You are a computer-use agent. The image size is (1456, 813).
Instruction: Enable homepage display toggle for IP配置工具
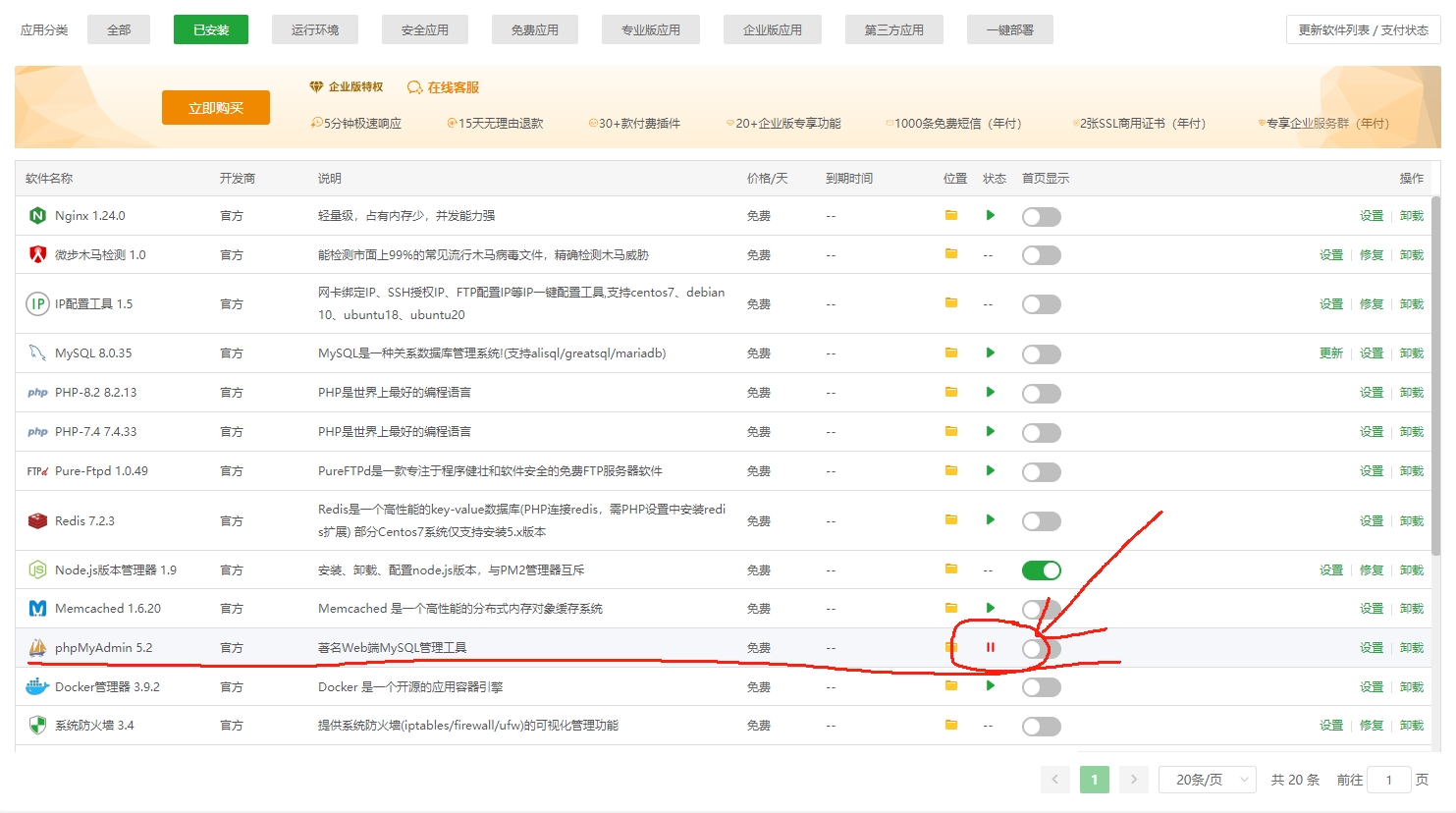pos(1041,304)
